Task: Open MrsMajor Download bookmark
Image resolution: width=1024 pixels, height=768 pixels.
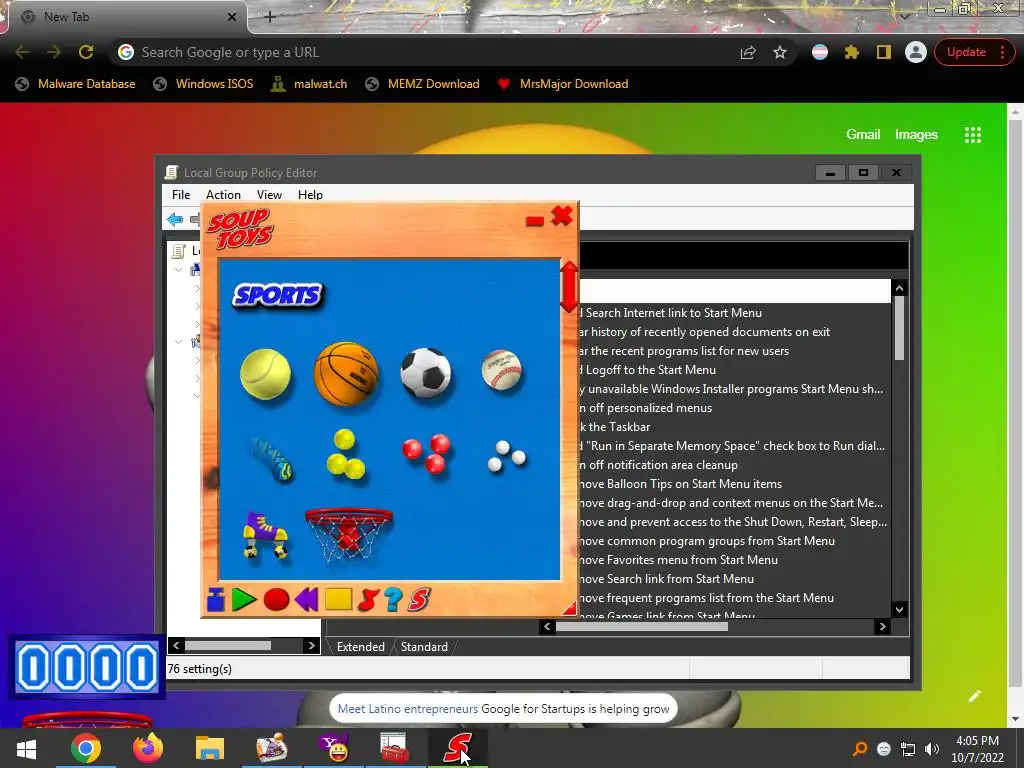Action: point(563,84)
